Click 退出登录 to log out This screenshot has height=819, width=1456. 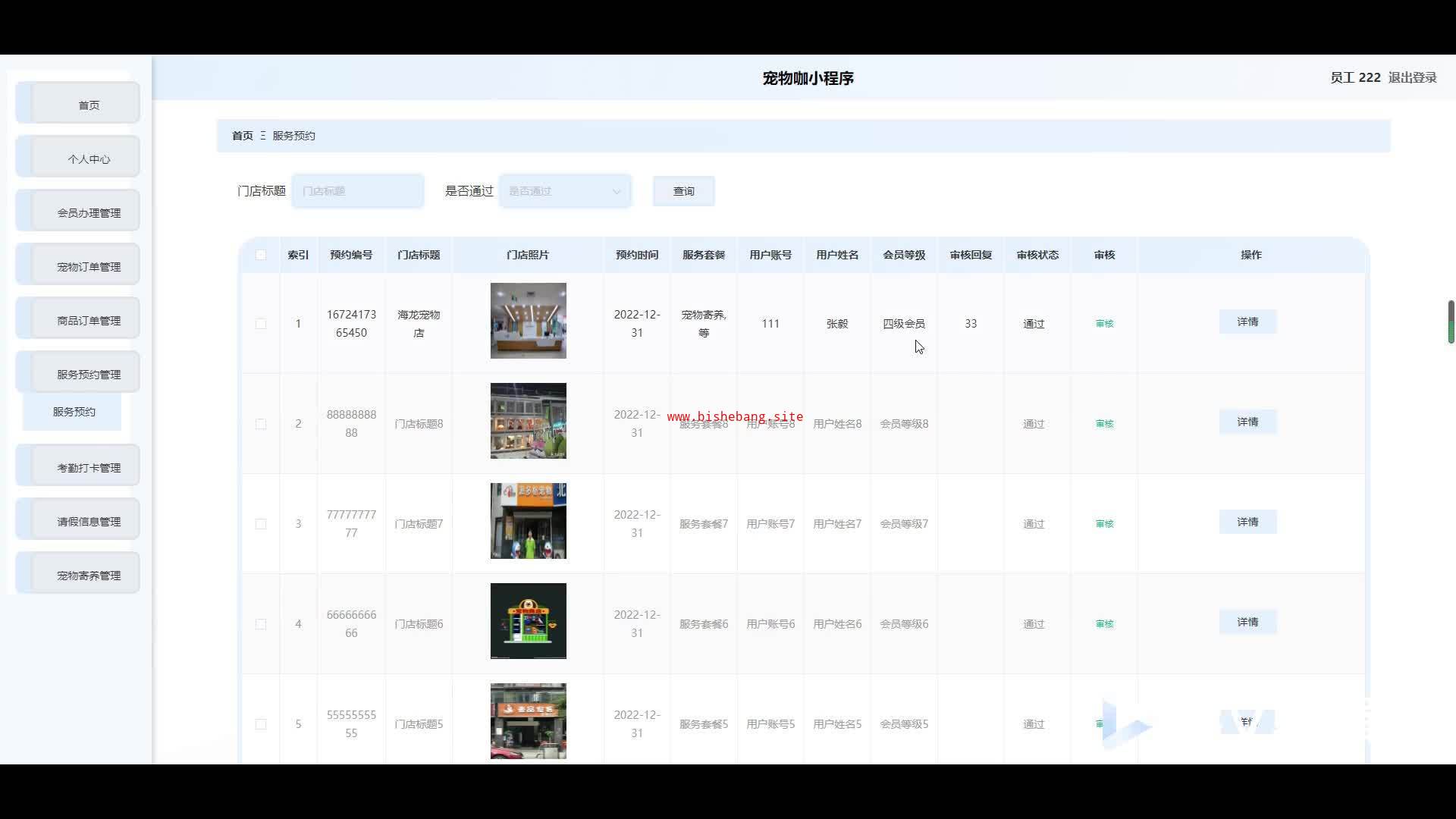point(1412,77)
